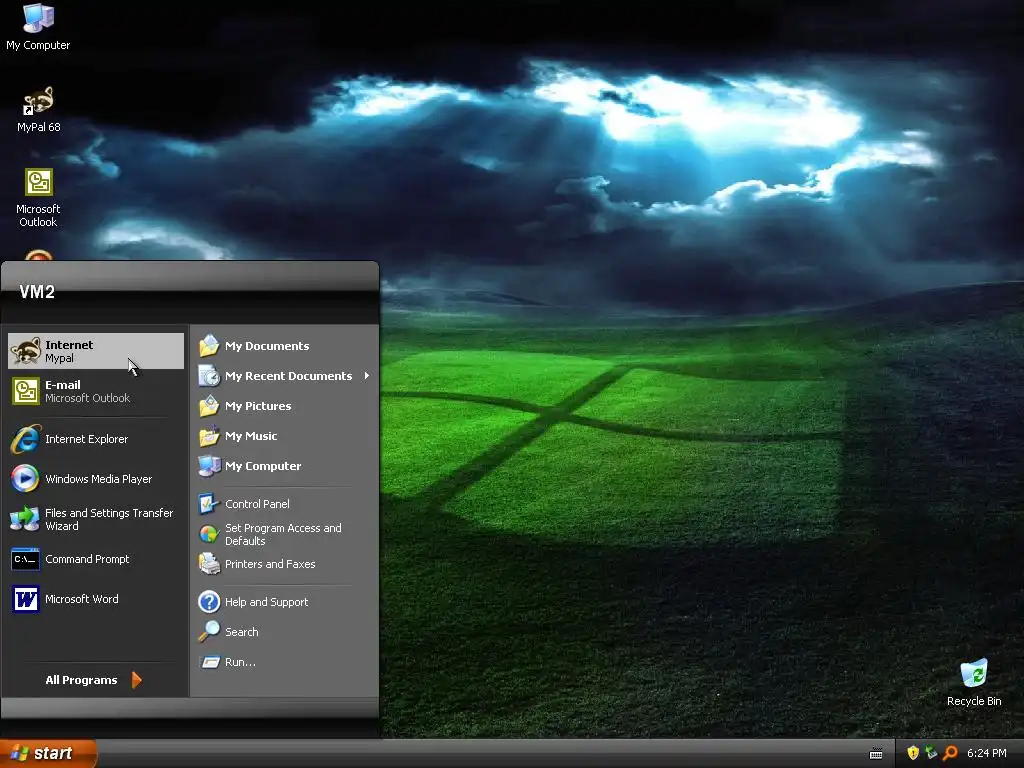
Task: Click the Safely Remove Hardware tray icon
Action: (931, 753)
